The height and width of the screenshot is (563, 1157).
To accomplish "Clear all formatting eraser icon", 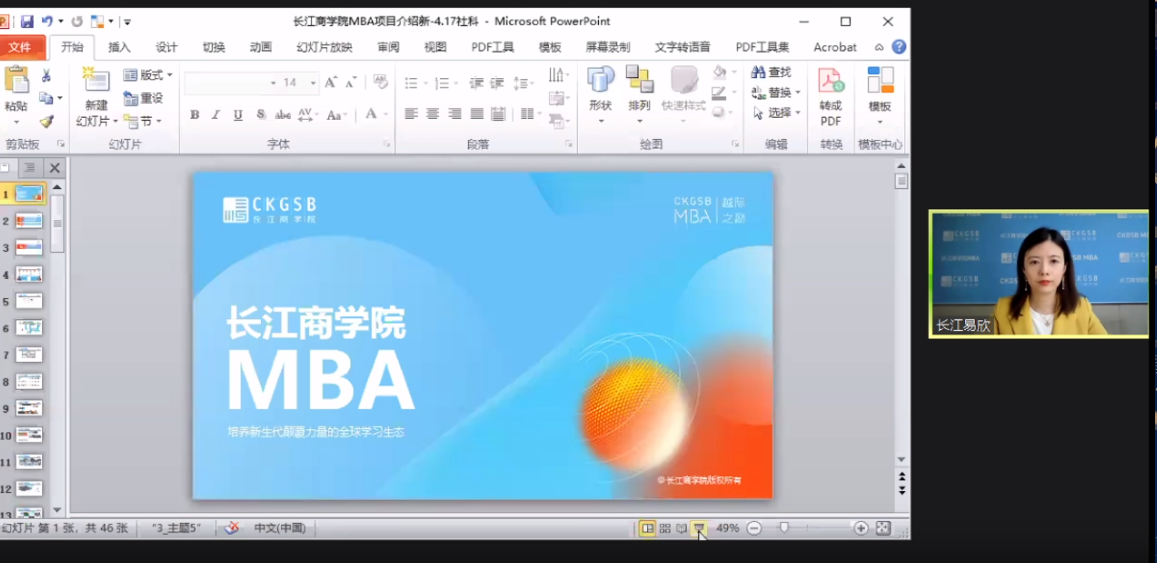I will tap(381, 81).
